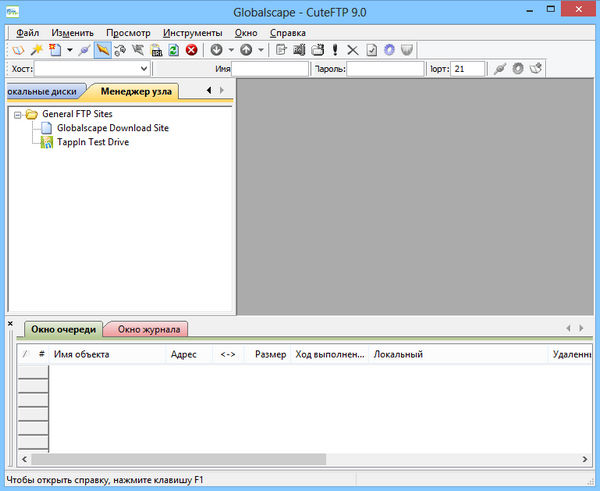Click the Connection Wizard wand icon
The image size is (600, 491).
tap(37, 49)
